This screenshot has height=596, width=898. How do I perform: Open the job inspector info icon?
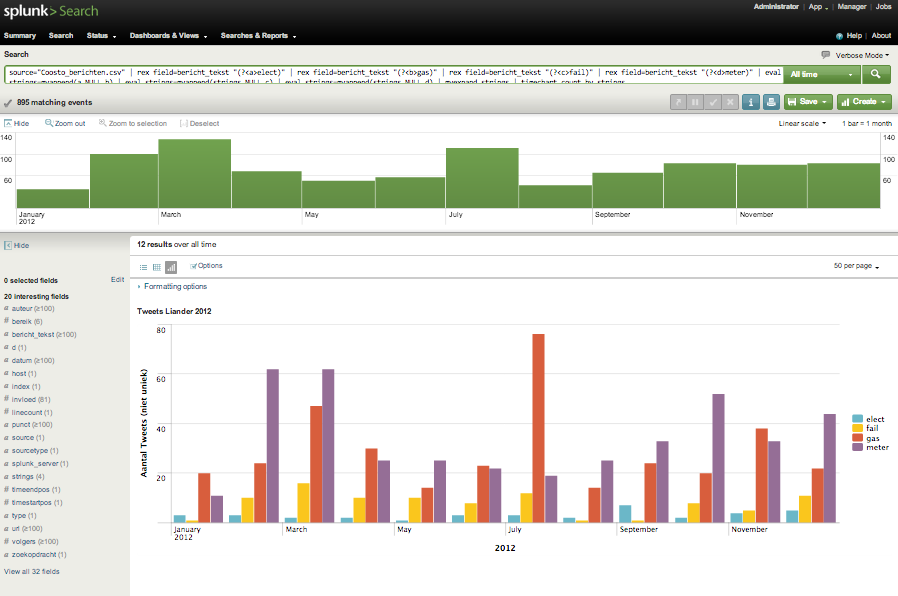(x=751, y=101)
